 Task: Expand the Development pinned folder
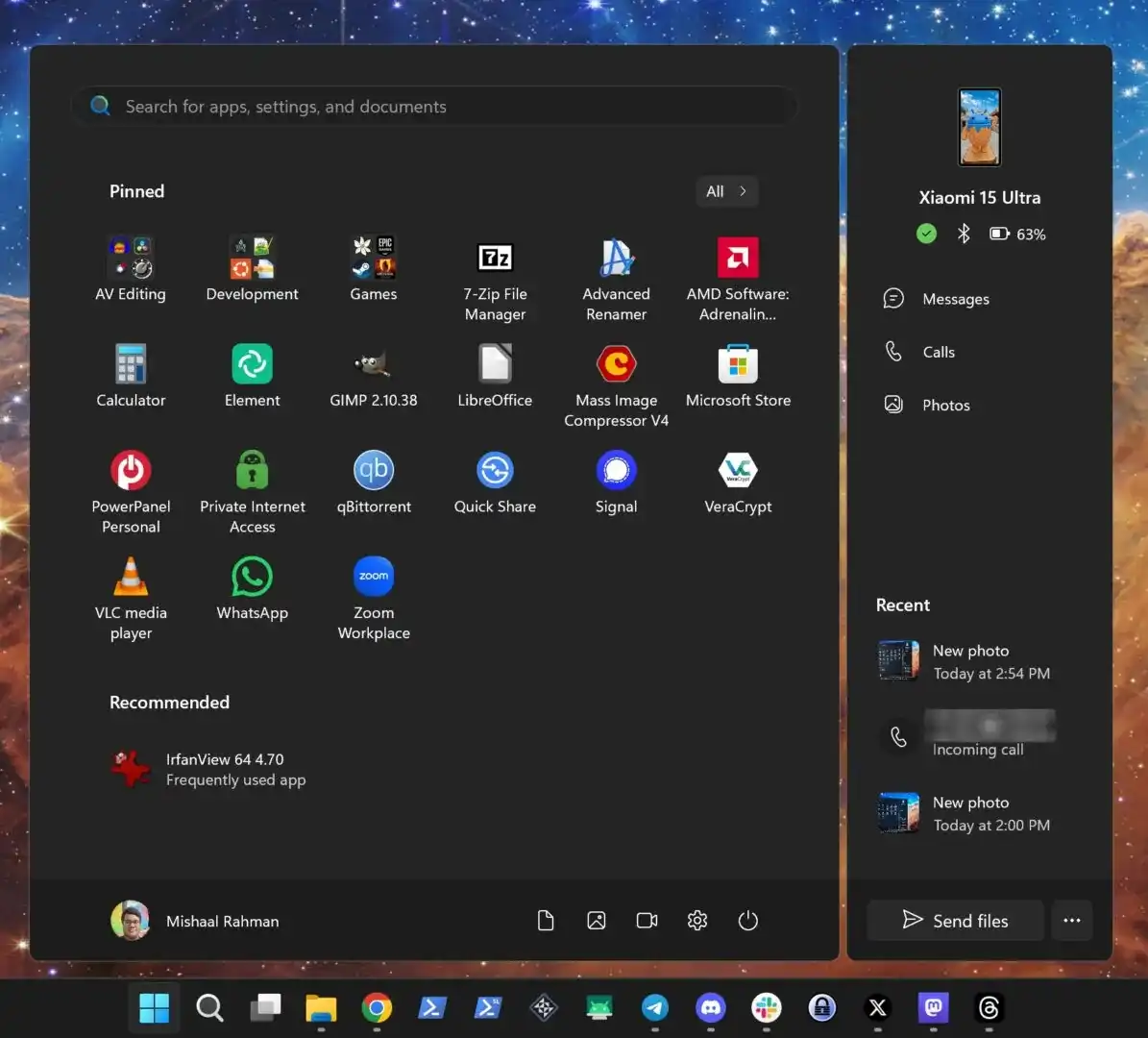pos(252,267)
